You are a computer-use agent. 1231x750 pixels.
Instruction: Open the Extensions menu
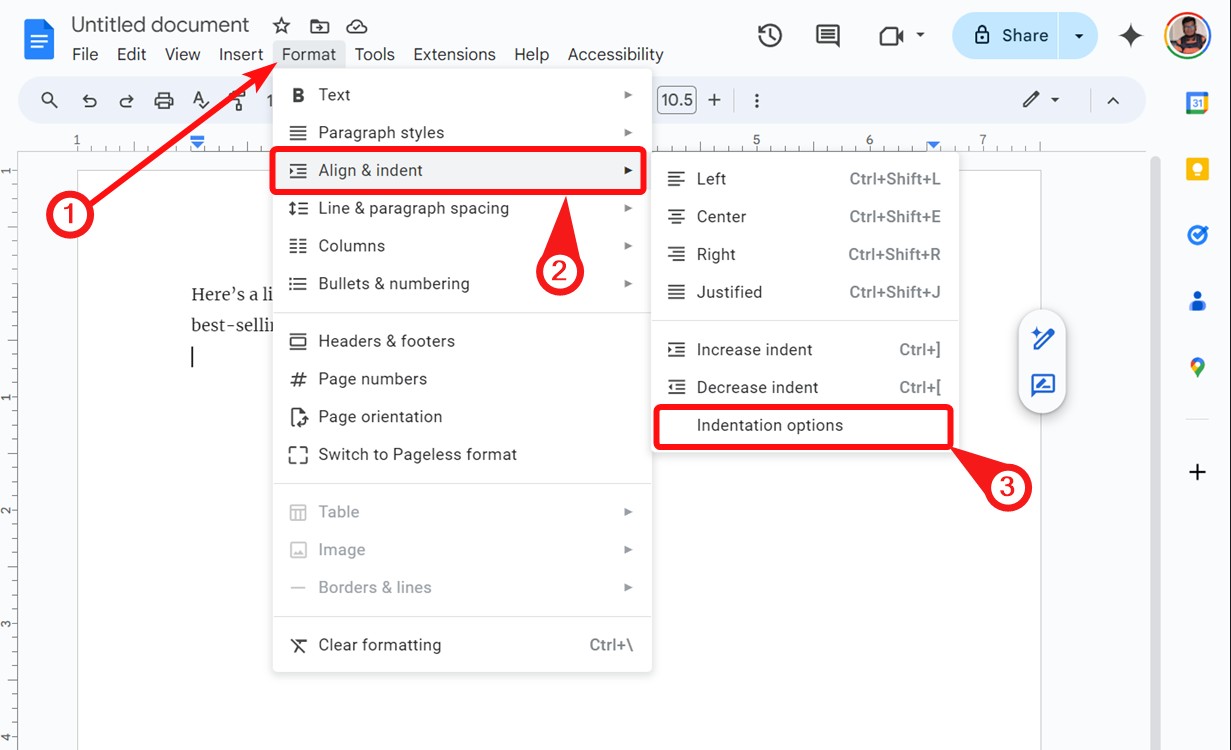[455, 54]
